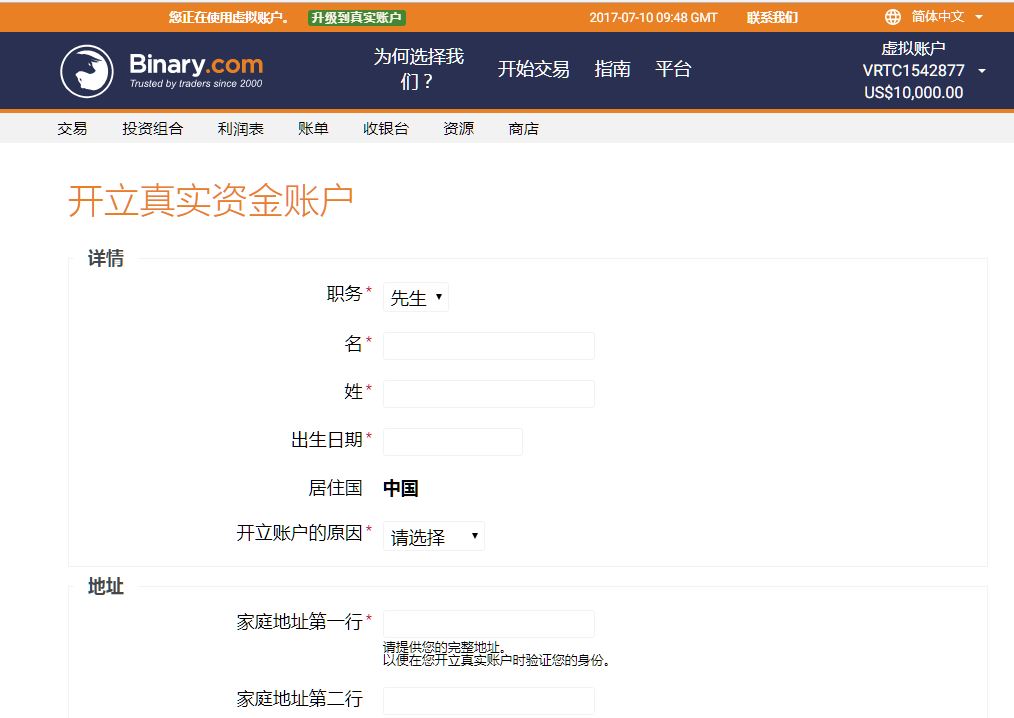Open the 为何选择我们 menu item
The image size is (1014, 718).
(x=418, y=69)
